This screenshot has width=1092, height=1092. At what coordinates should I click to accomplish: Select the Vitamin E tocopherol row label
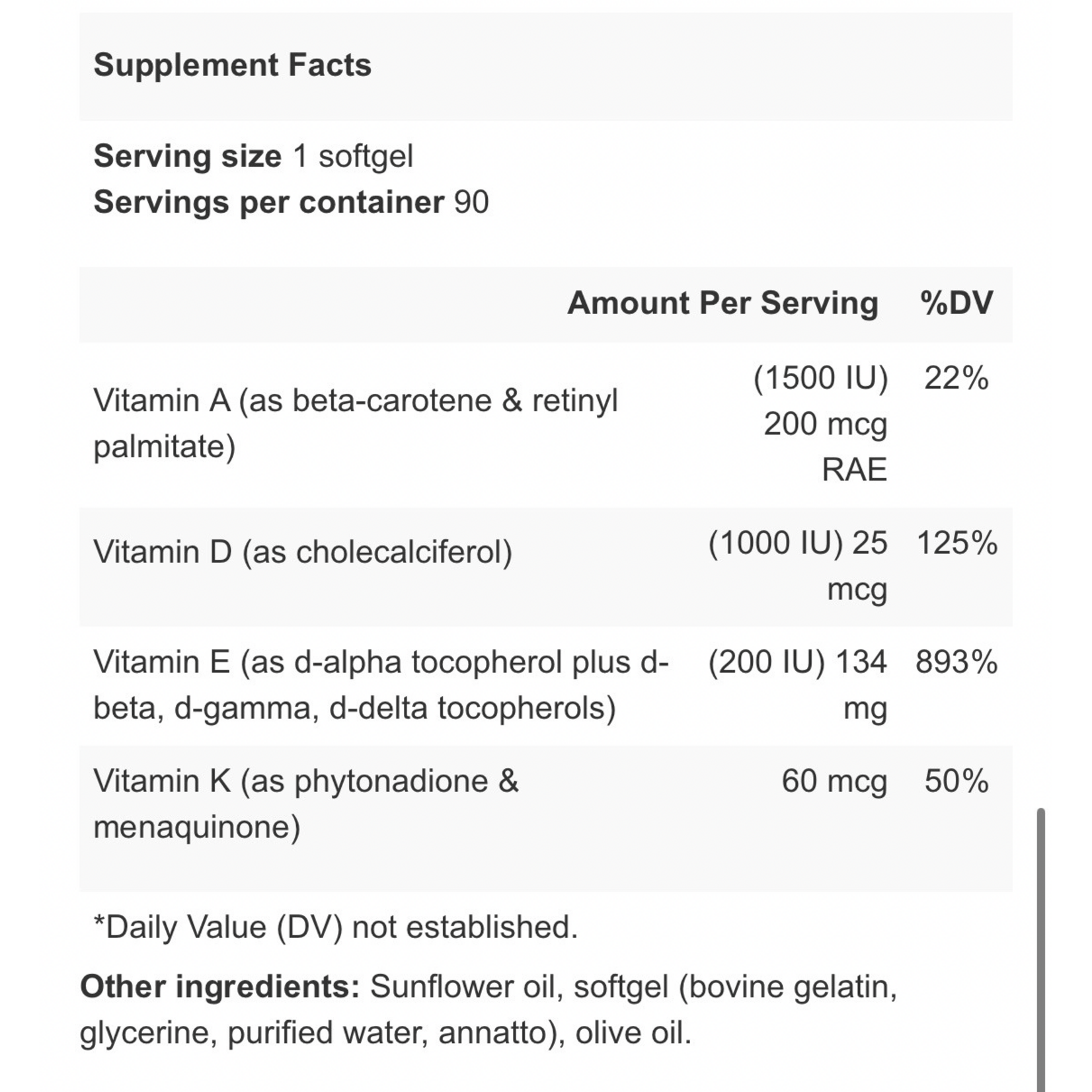pyautogui.click(x=381, y=685)
